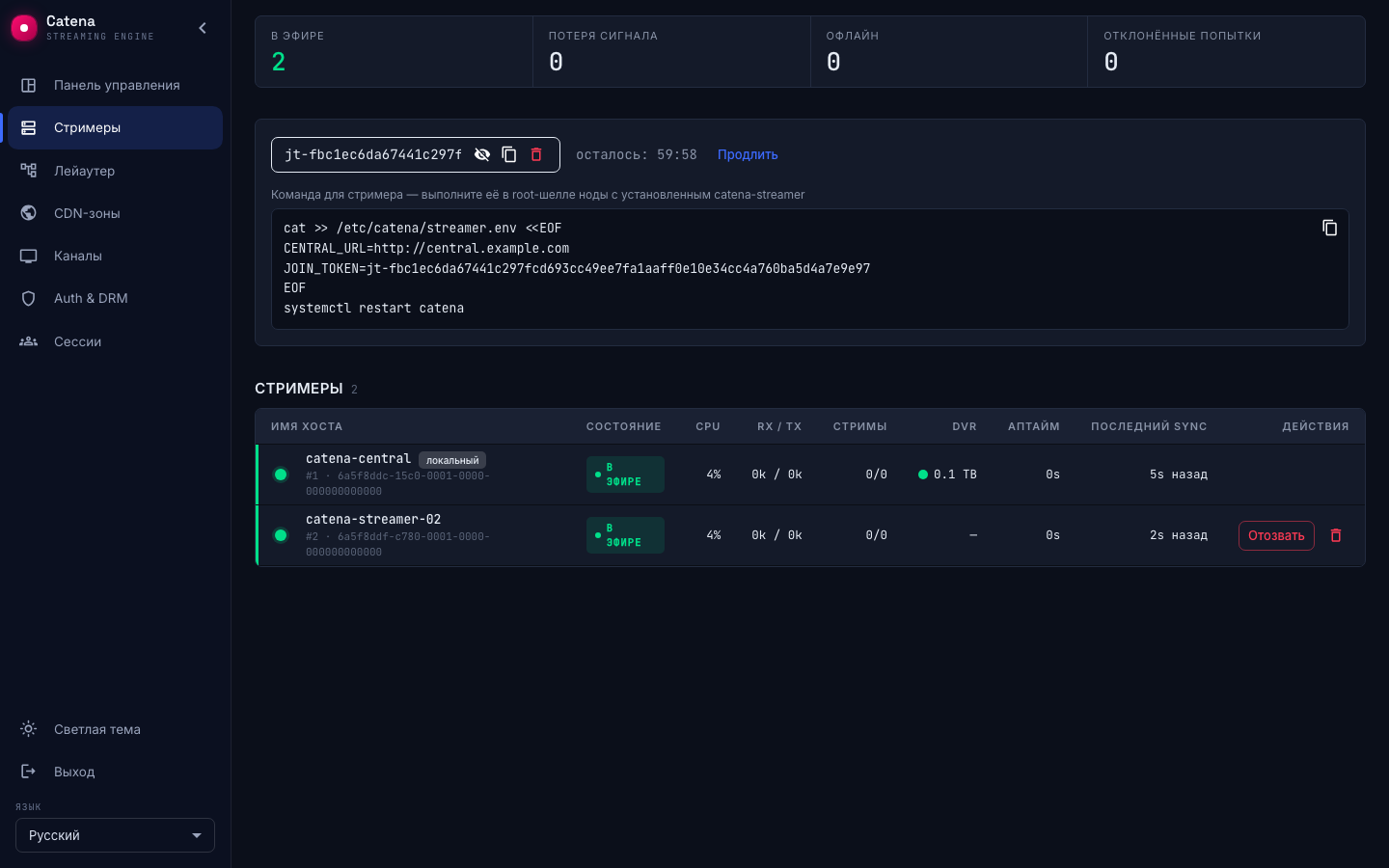1389x868 pixels.
Task: Open the Русский language dropdown
Action: tap(115, 835)
